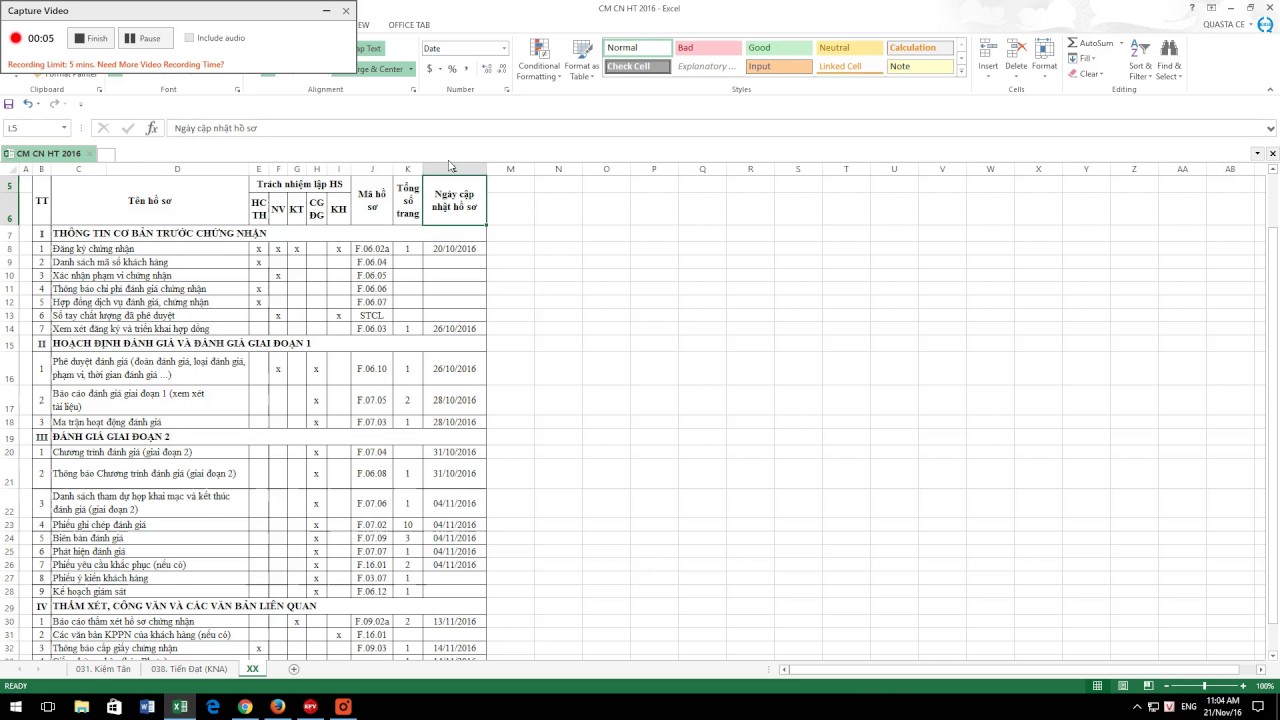
Task: Open QUASTA CE account menu
Action: (1231, 25)
